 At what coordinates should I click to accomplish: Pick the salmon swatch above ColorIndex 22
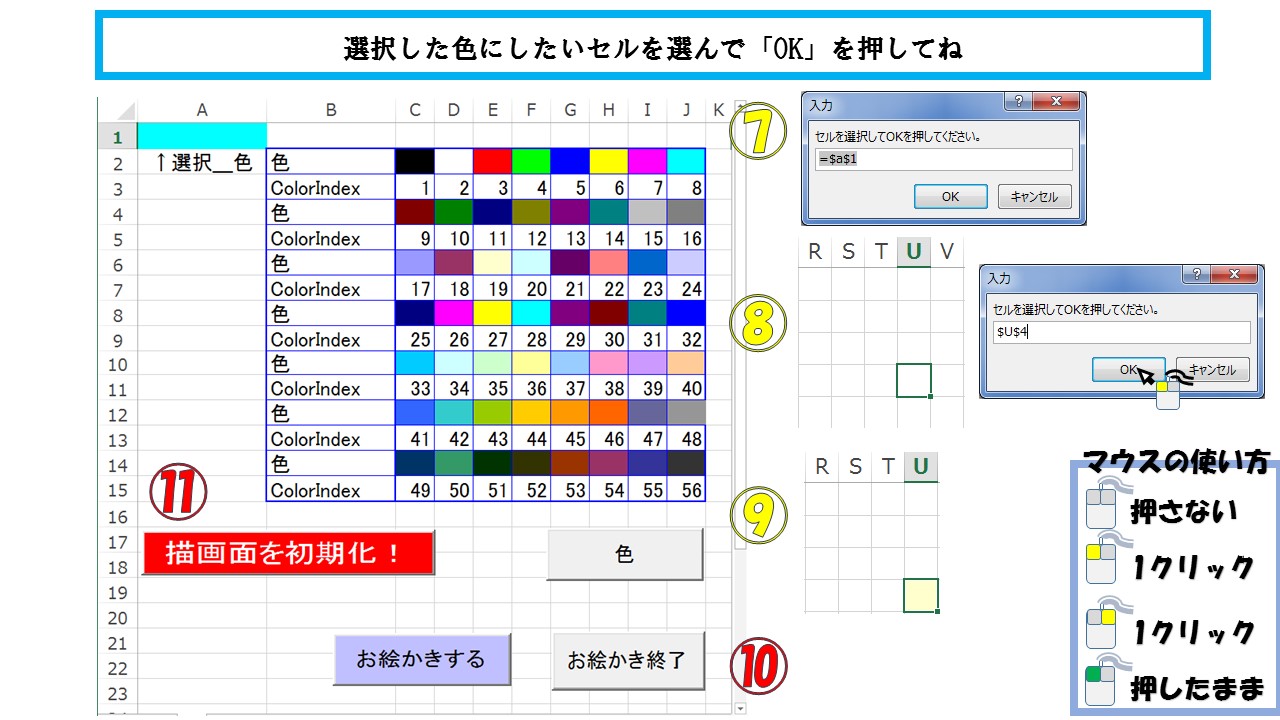click(x=608, y=262)
